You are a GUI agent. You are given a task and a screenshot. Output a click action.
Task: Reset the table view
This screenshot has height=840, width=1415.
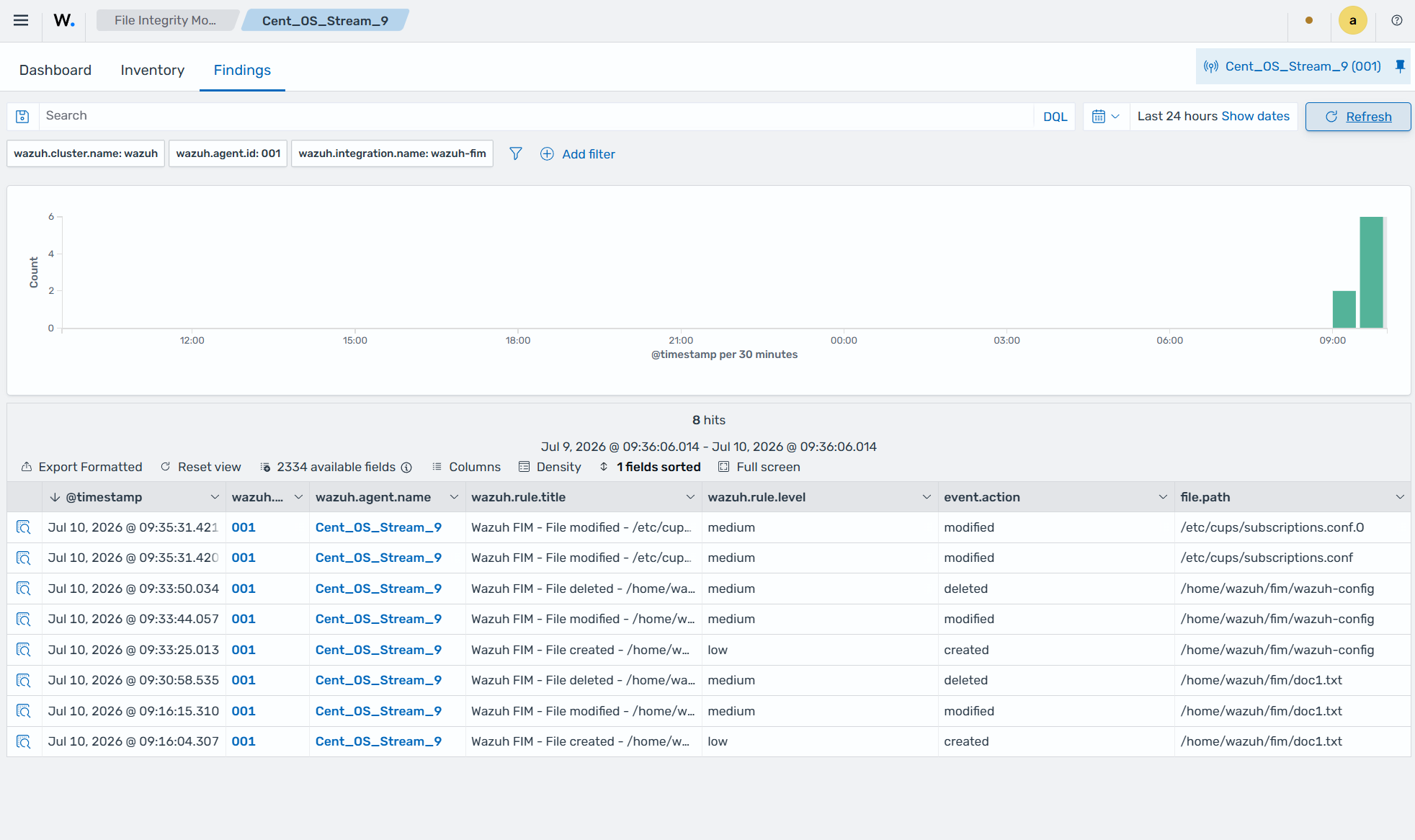click(x=200, y=467)
